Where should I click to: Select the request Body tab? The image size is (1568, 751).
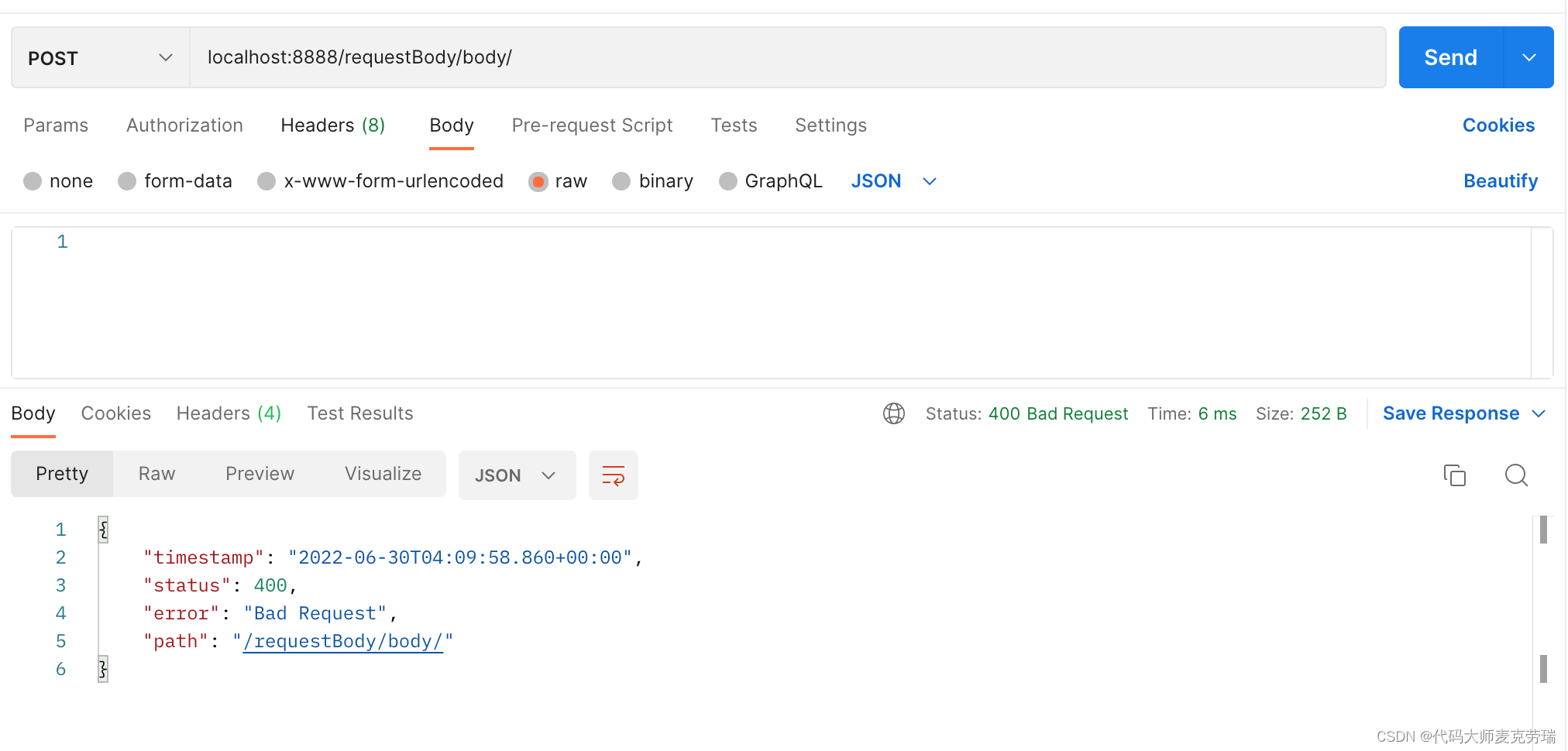click(x=452, y=125)
